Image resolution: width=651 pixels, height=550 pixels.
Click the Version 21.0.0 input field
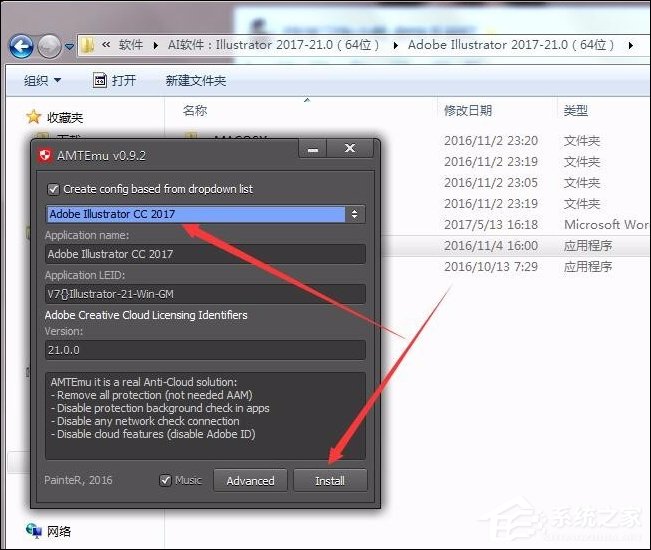pos(205,350)
